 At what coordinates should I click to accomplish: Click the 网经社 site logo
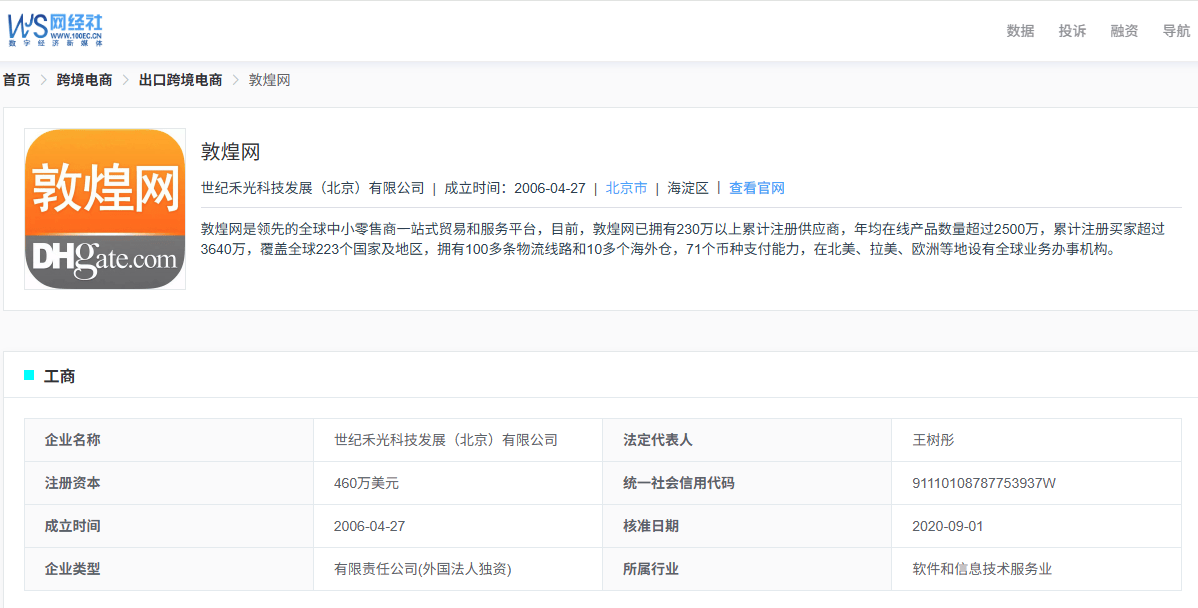coord(54,30)
